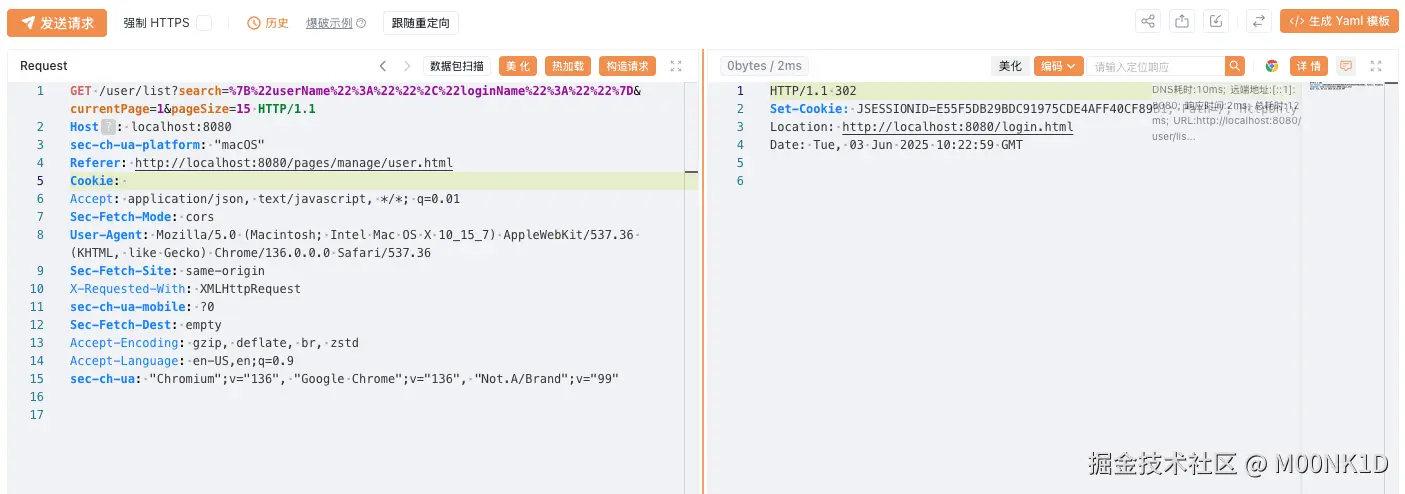The height and width of the screenshot is (494, 1405).
Task: Click the Set-Cookie JSESSIONID line
Action: click(x=960, y=109)
